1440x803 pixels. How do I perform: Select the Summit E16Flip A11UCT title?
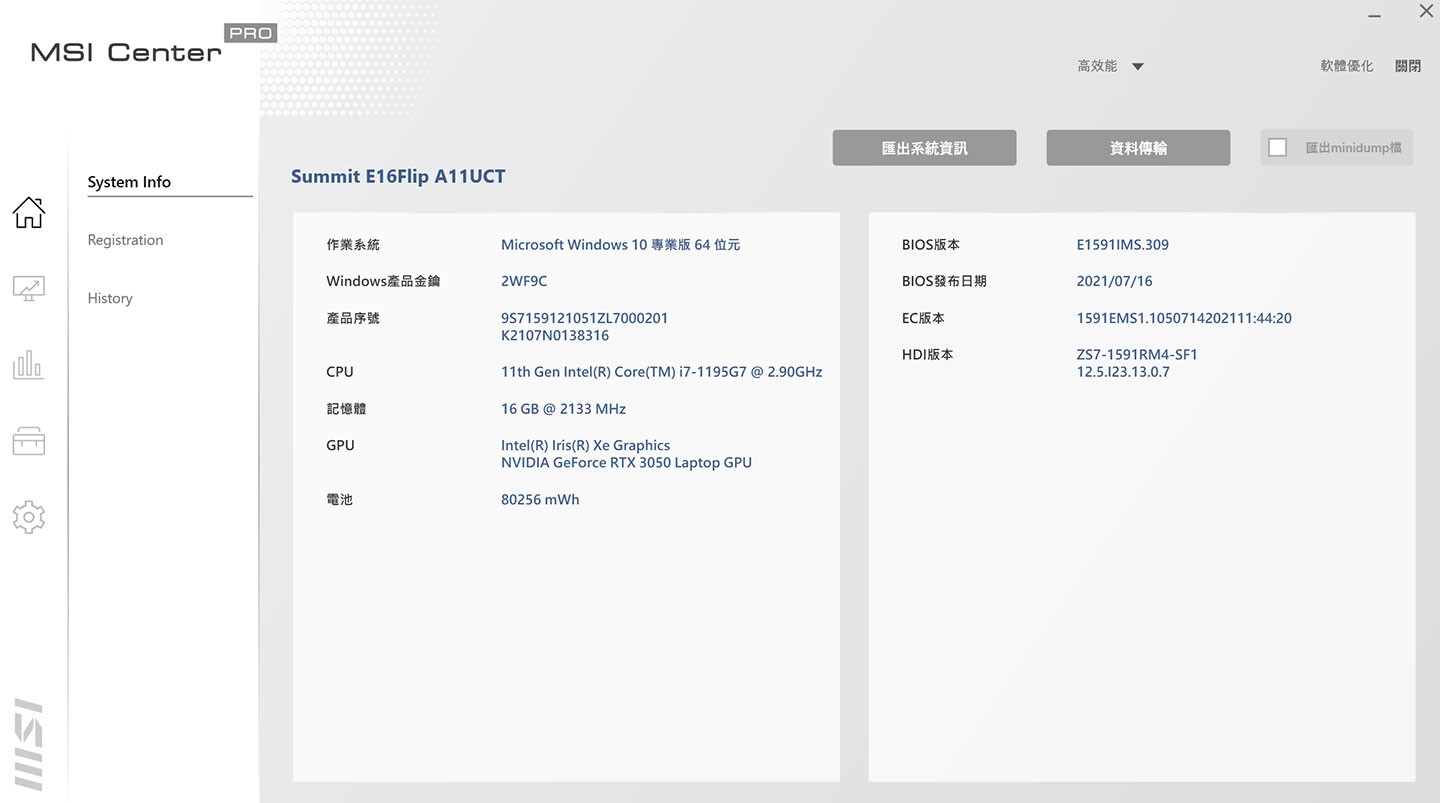click(398, 176)
